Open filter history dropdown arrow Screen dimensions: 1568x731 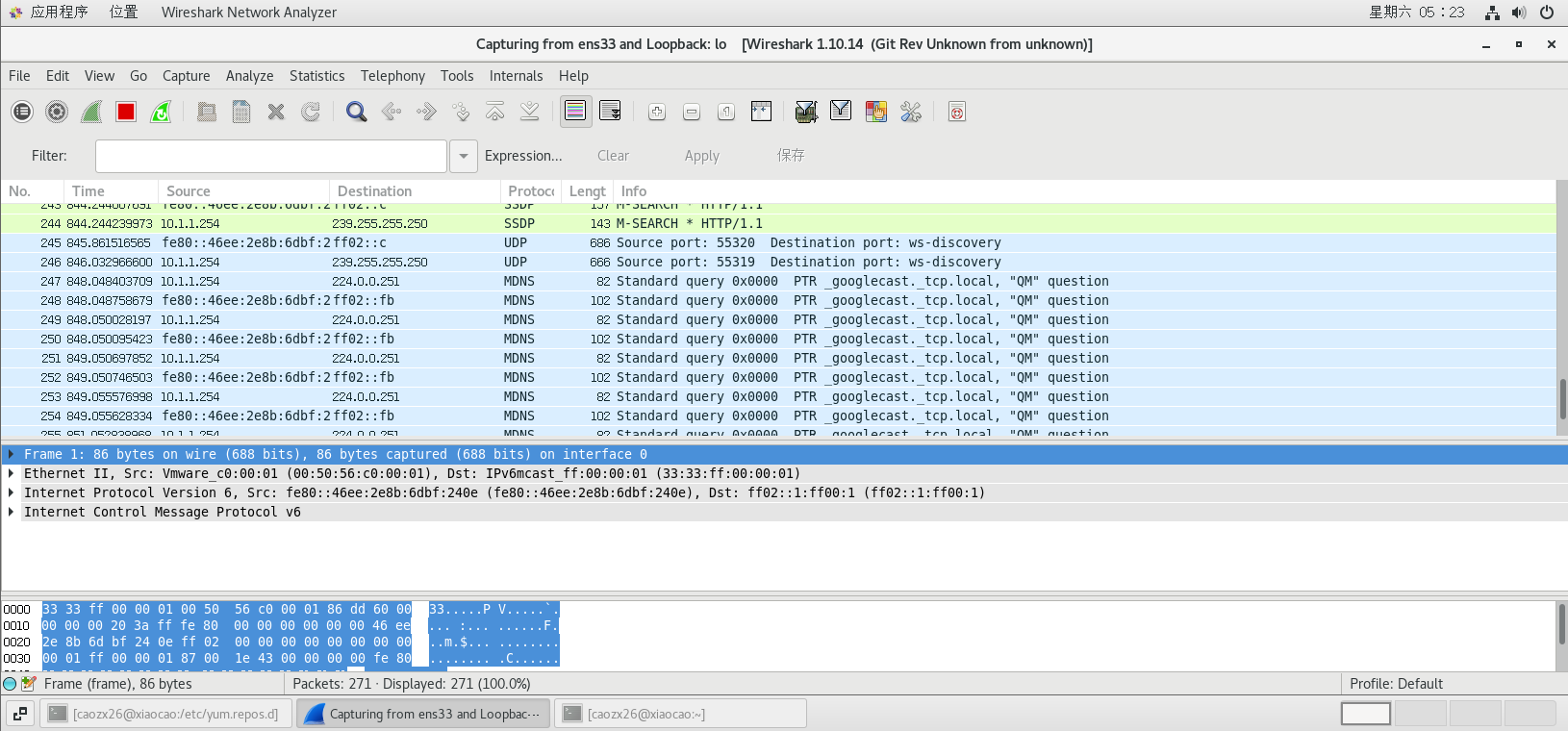464,156
